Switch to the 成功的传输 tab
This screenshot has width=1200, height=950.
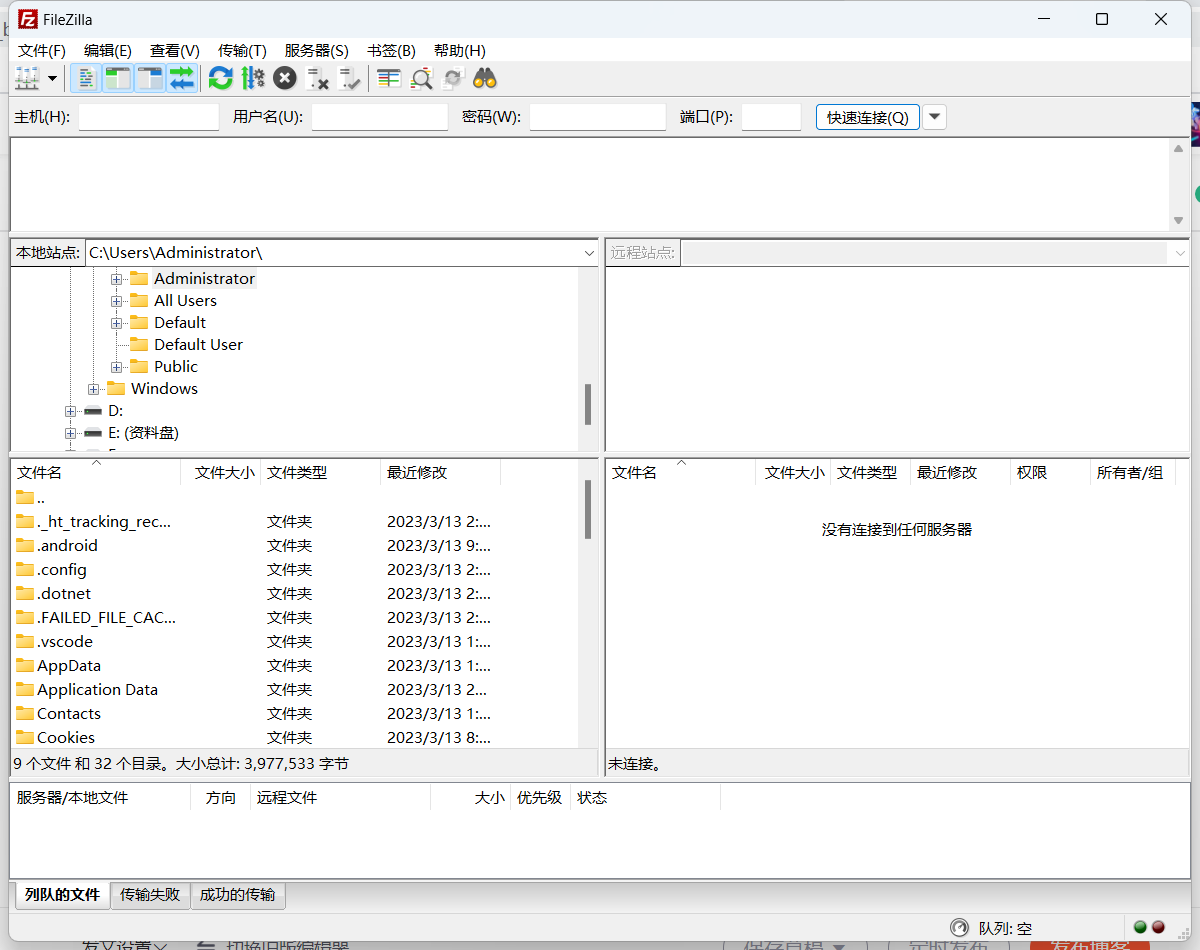(237, 895)
